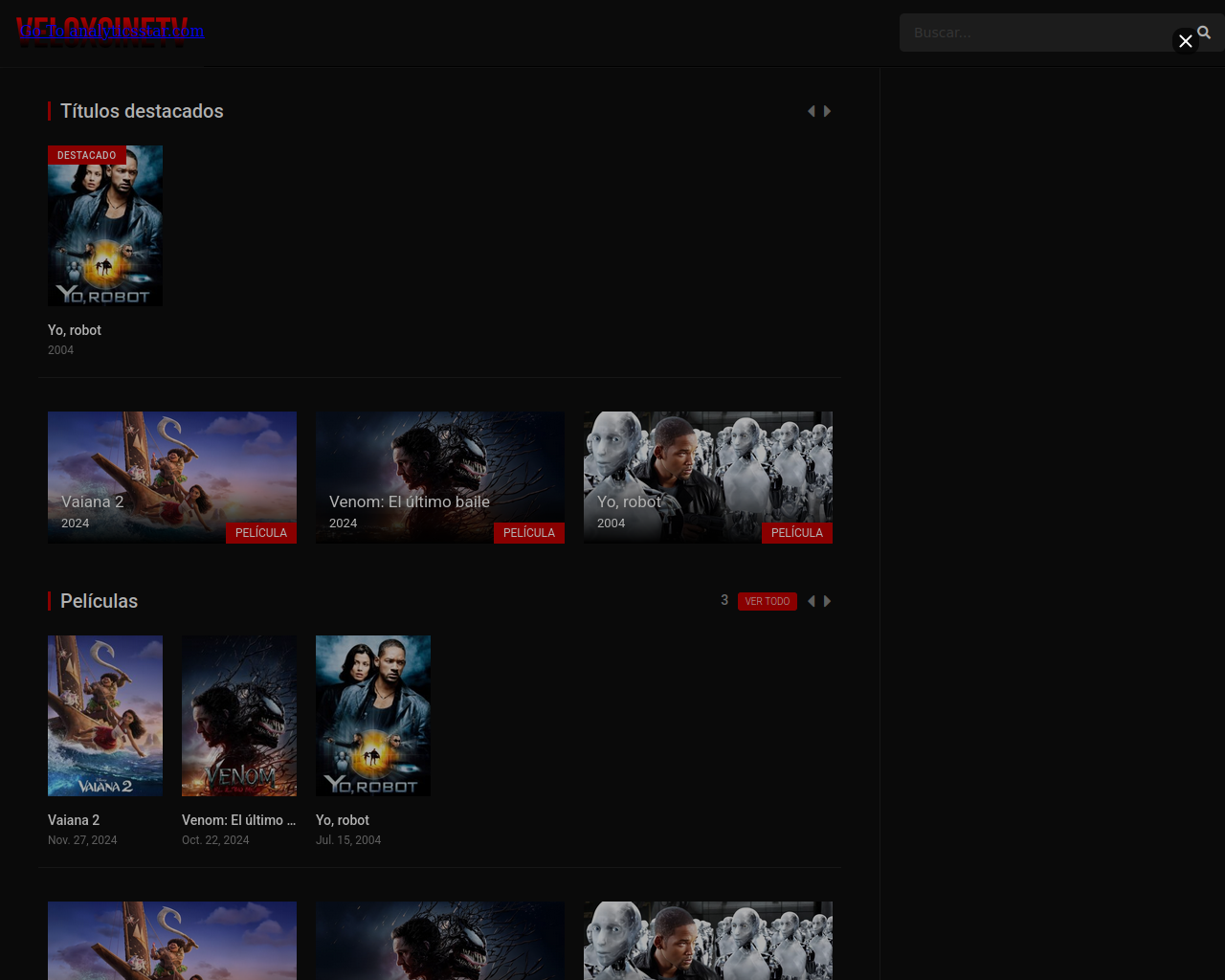1225x980 pixels.
Task: Go to next Películas slide
Action: (827, 601)
